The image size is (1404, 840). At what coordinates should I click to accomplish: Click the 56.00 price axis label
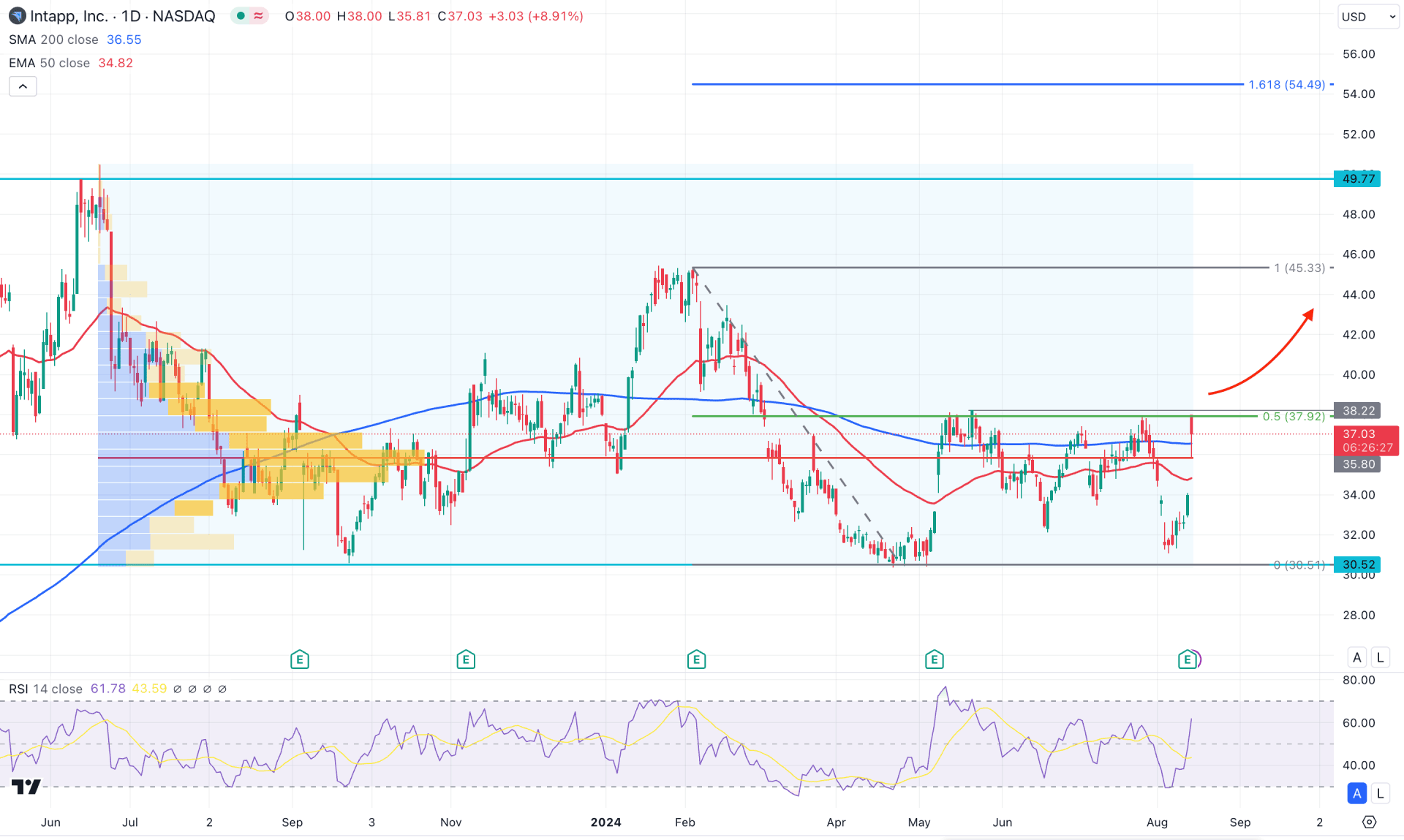1359,54
